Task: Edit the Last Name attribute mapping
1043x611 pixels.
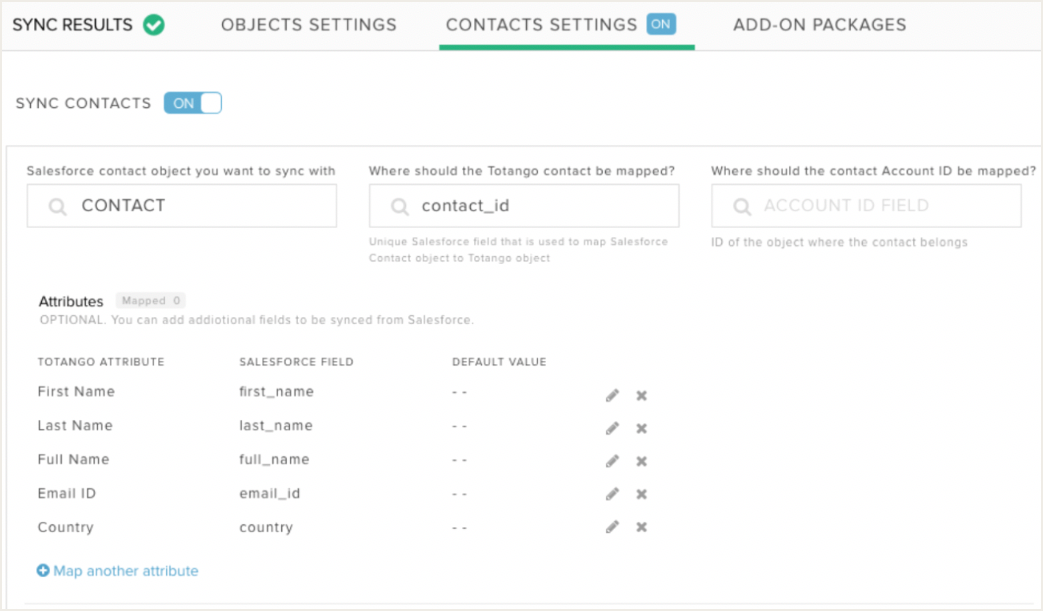Action: pyautogui.click(x=612, y=428)
